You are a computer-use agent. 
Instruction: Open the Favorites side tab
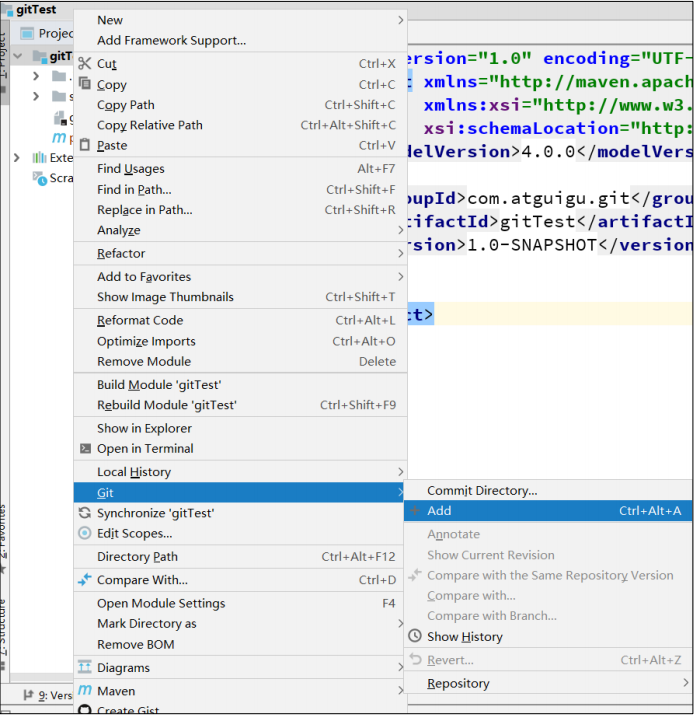pyautogui.click(x=3, y=539)
